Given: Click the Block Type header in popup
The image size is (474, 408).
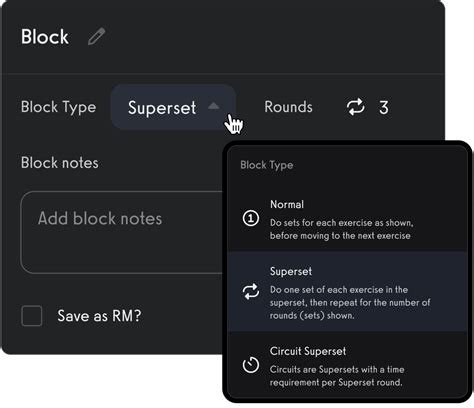Looking at the screenshot, I should click(267, 165).
